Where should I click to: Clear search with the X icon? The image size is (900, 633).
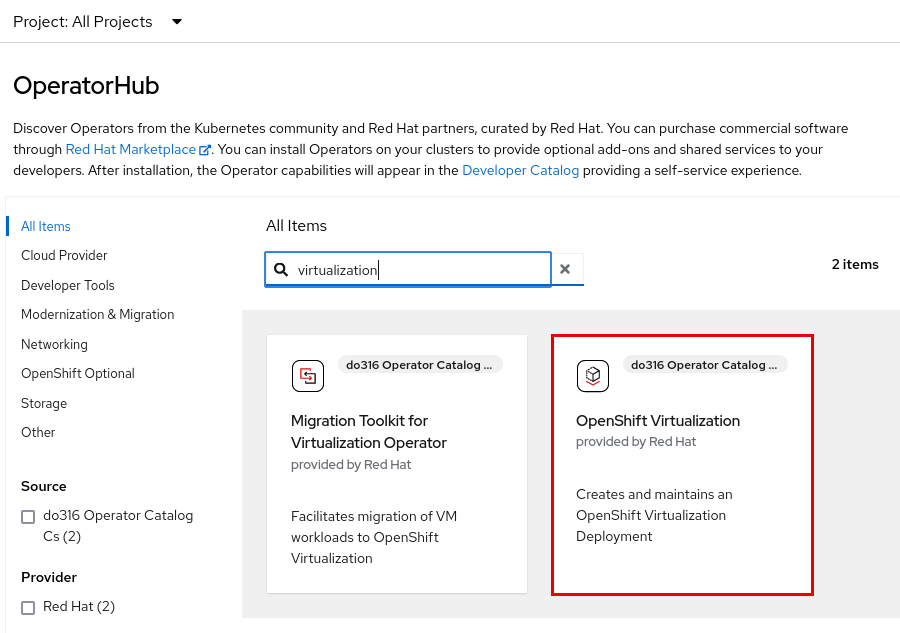[565, 269]
